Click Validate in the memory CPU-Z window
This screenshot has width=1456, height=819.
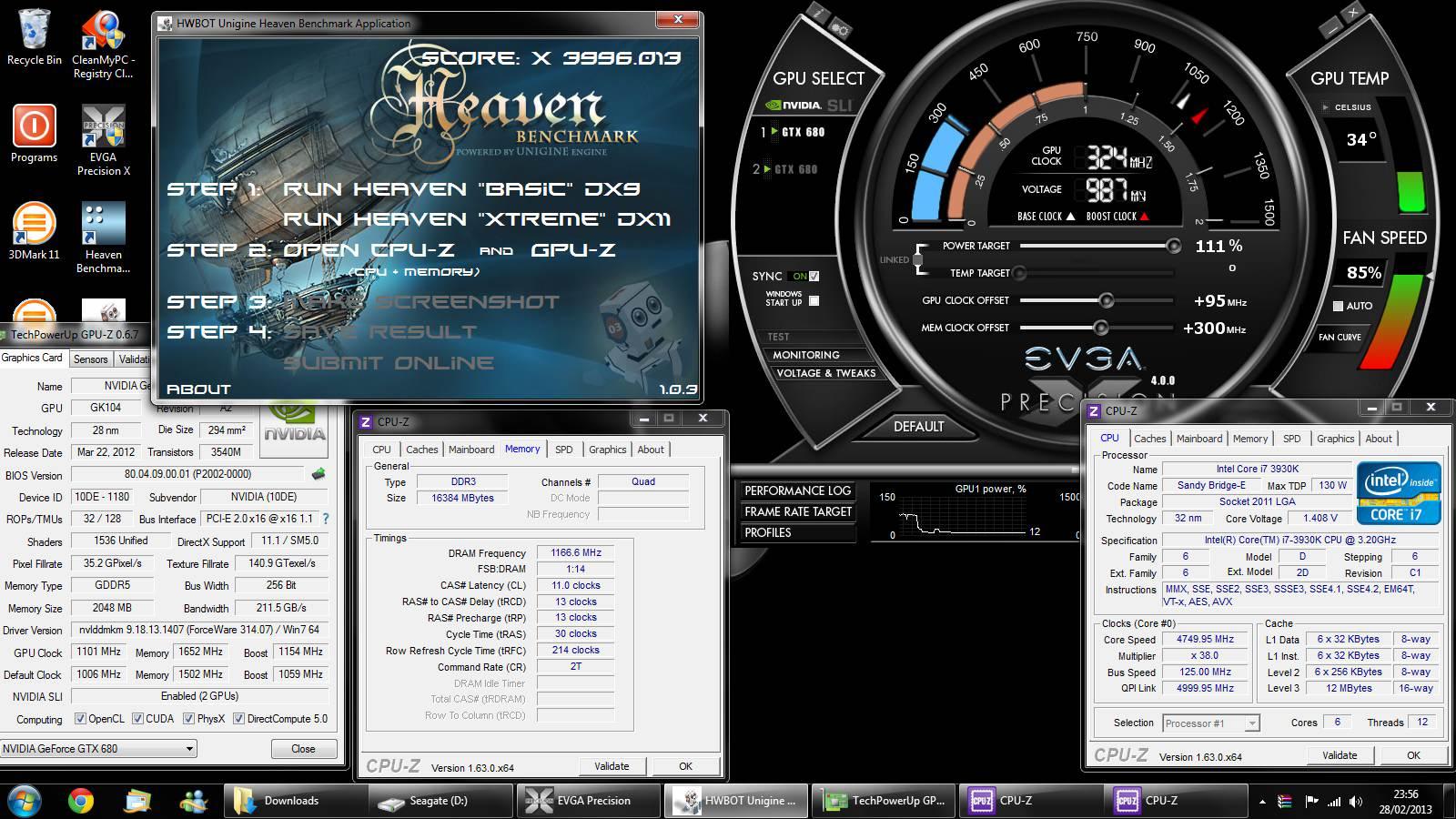pyautogui.click(x=612, y=766)
